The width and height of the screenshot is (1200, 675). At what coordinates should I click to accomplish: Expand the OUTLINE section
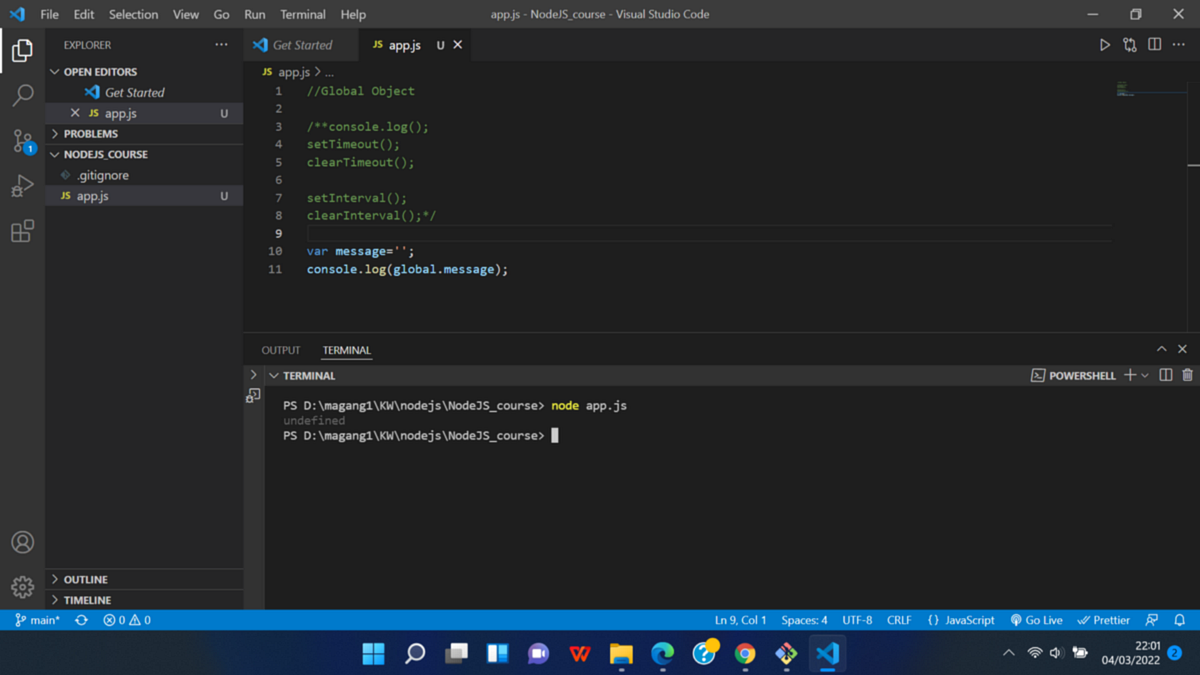(x=56, y=578)
